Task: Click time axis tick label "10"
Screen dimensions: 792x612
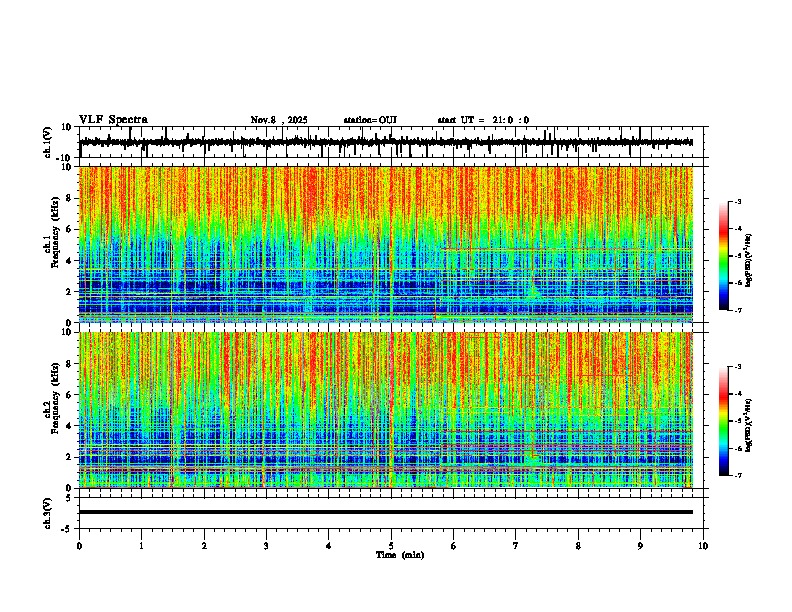Action: pos(703,546)
